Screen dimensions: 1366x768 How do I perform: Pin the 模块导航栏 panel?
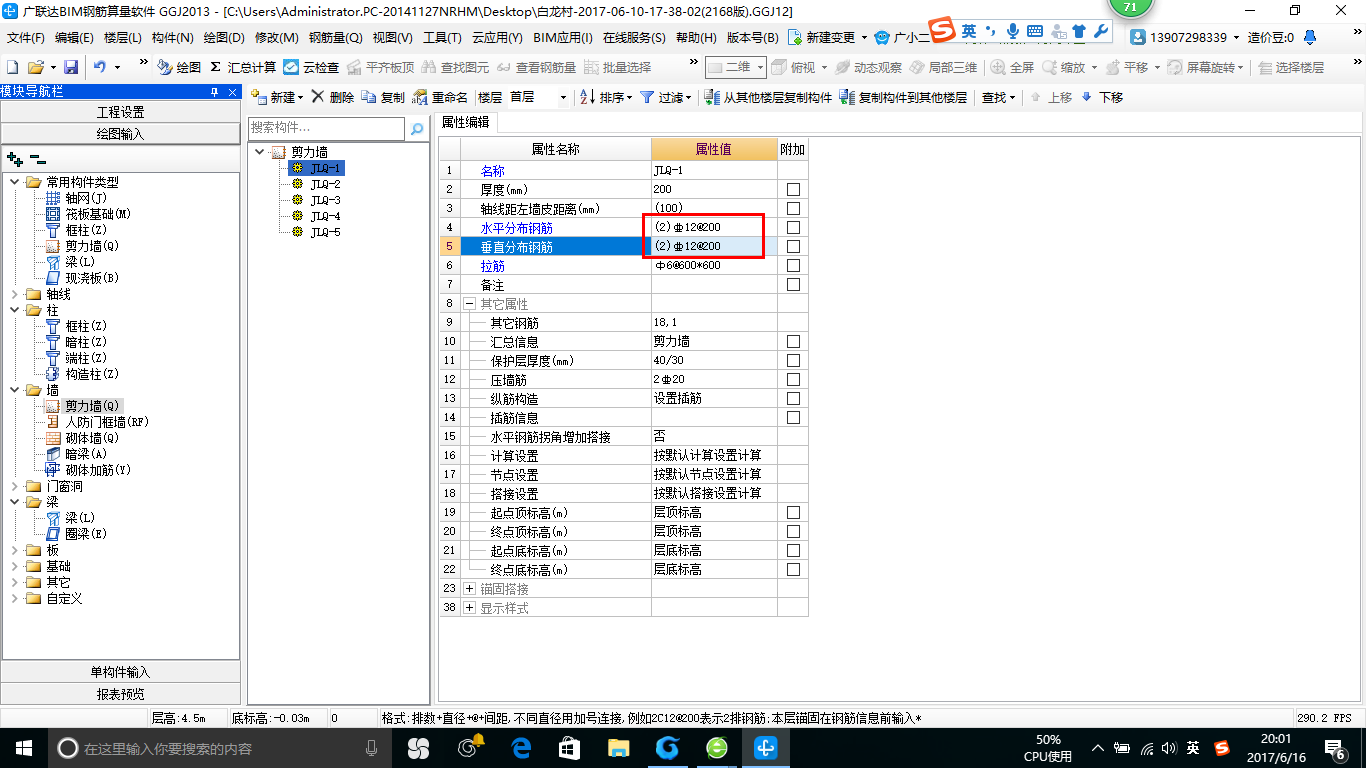(x=214, y=92)
